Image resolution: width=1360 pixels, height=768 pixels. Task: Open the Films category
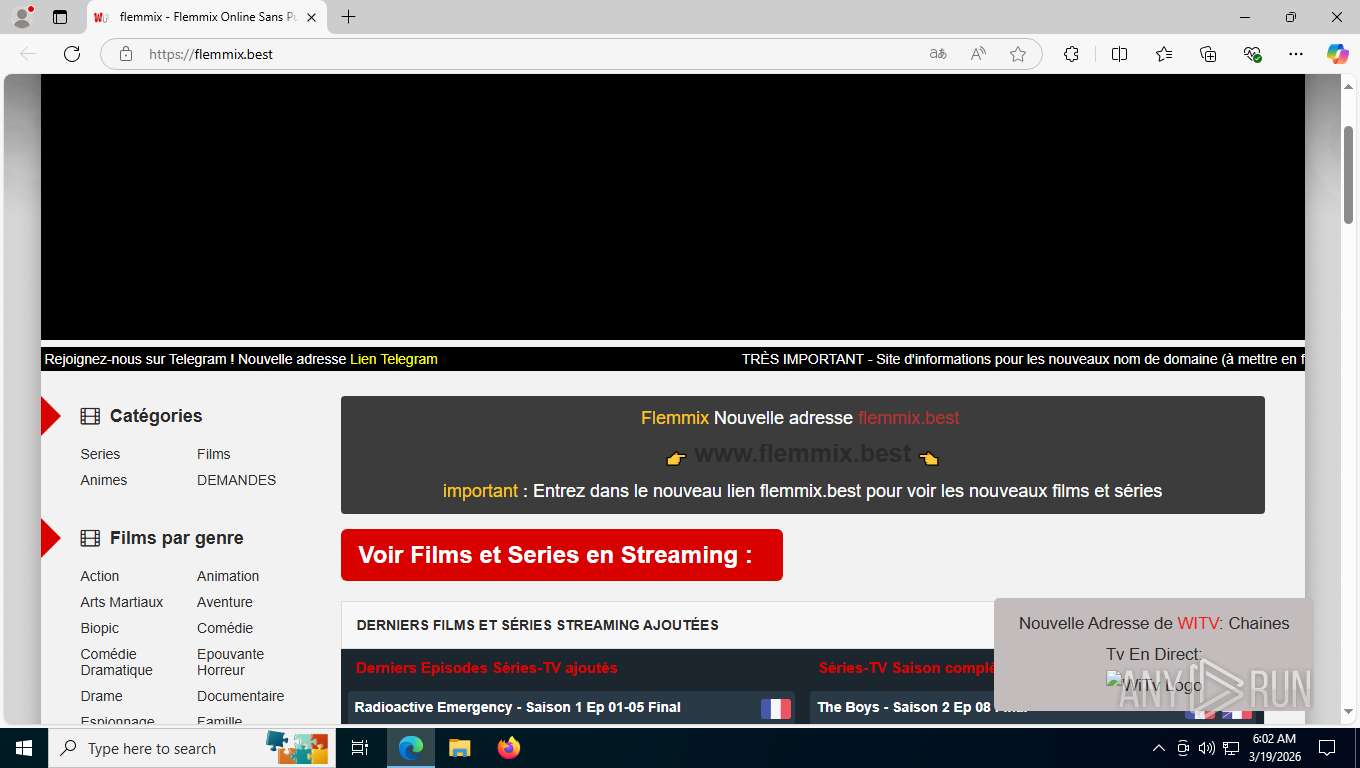(x=214, y=454)
